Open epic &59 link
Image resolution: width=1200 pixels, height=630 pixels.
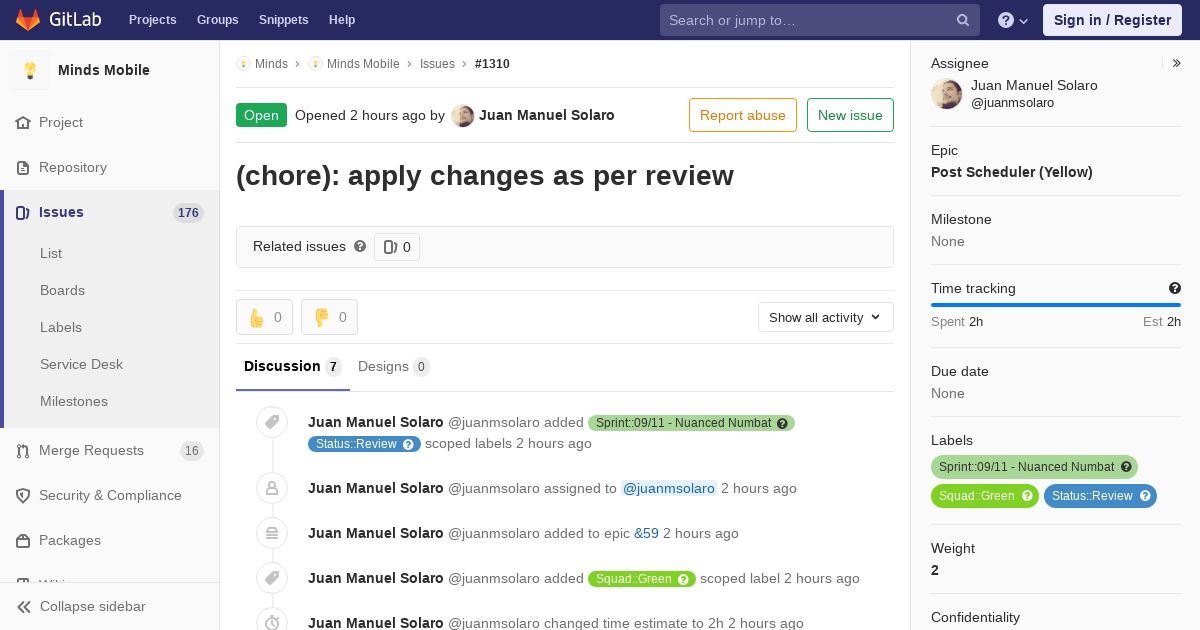pos(646,533)
